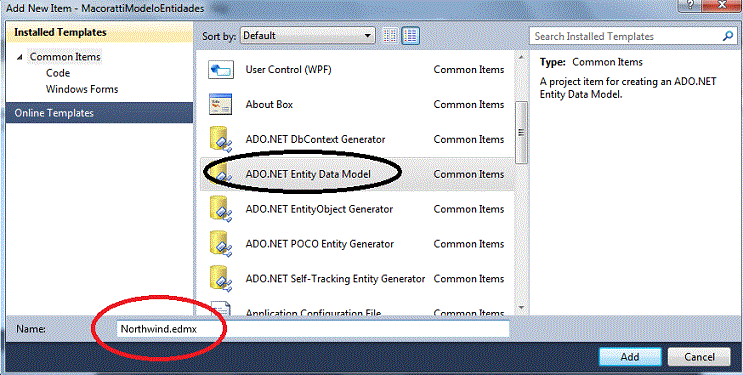Open the Installed Templates section
The width and height of the screenshot is (743, 375).
tap(100, 33)
